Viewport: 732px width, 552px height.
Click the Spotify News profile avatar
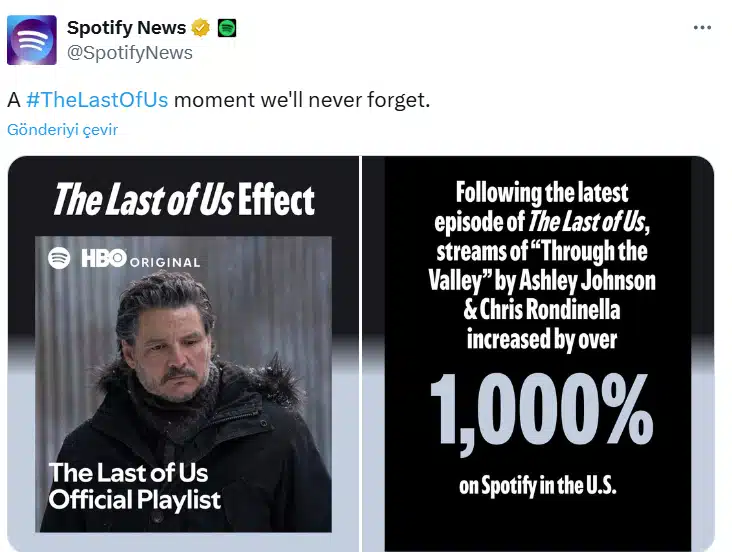coord(32,40)
